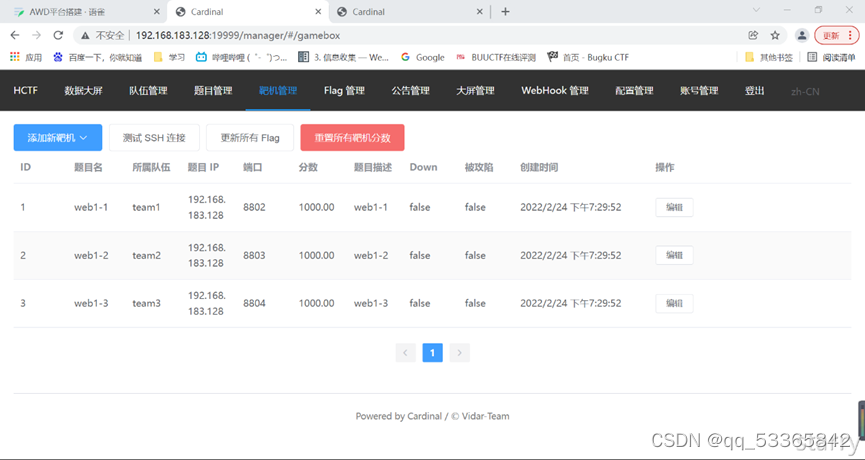The width and height of the screenshot is (865, 460).
Task: Open a new tab with the plus icon
Action: (505, 12)
